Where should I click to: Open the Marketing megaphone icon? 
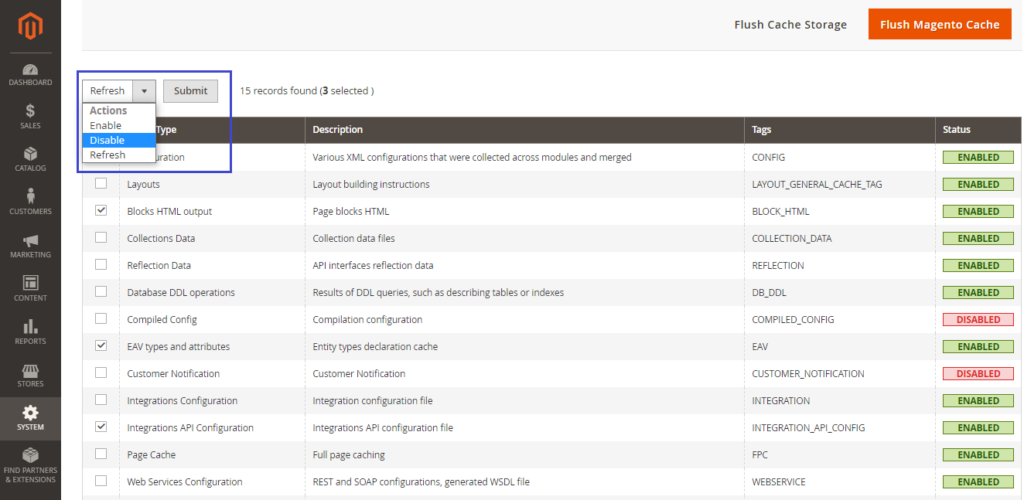point(30,241)
